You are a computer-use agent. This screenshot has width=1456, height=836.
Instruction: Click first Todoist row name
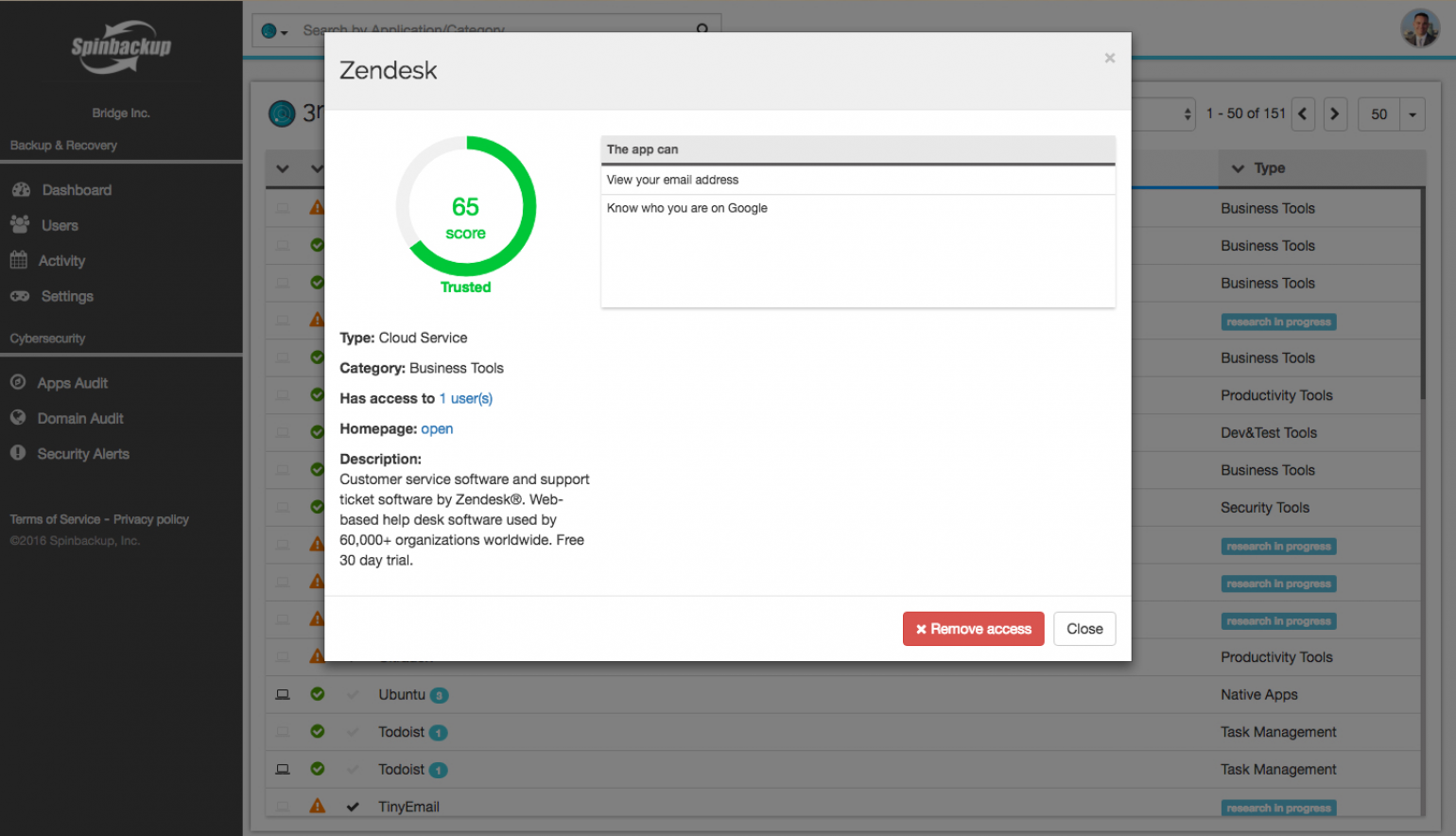coord(401,732)
